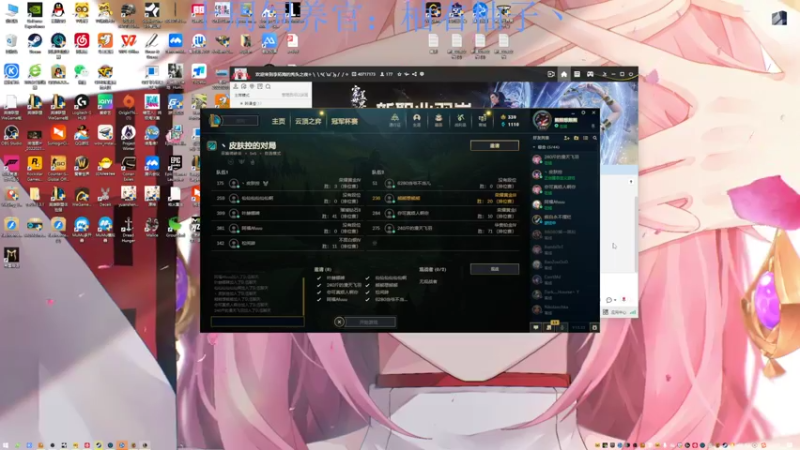Click the scrollbar in the right white panel
The width and height of the screenshot is (800, 450).
click(x=635, y=235)
